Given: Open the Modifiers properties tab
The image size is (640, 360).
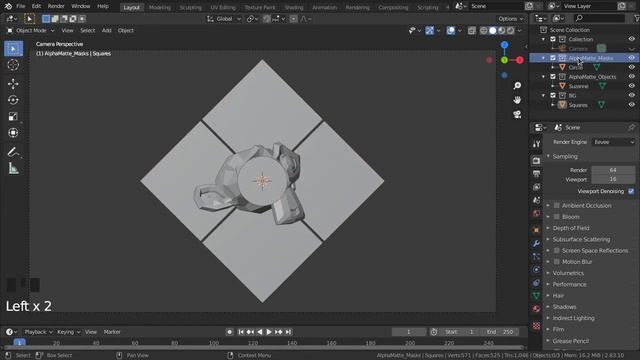Looking at the screenshot, I should (x=536, y=243).
